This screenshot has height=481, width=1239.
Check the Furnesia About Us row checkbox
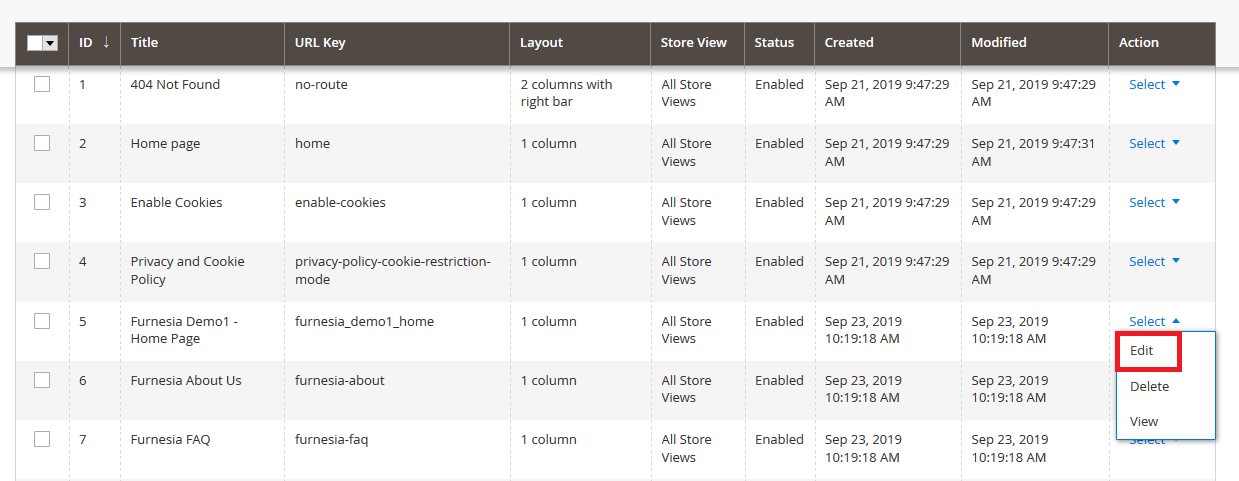[42, 381]
